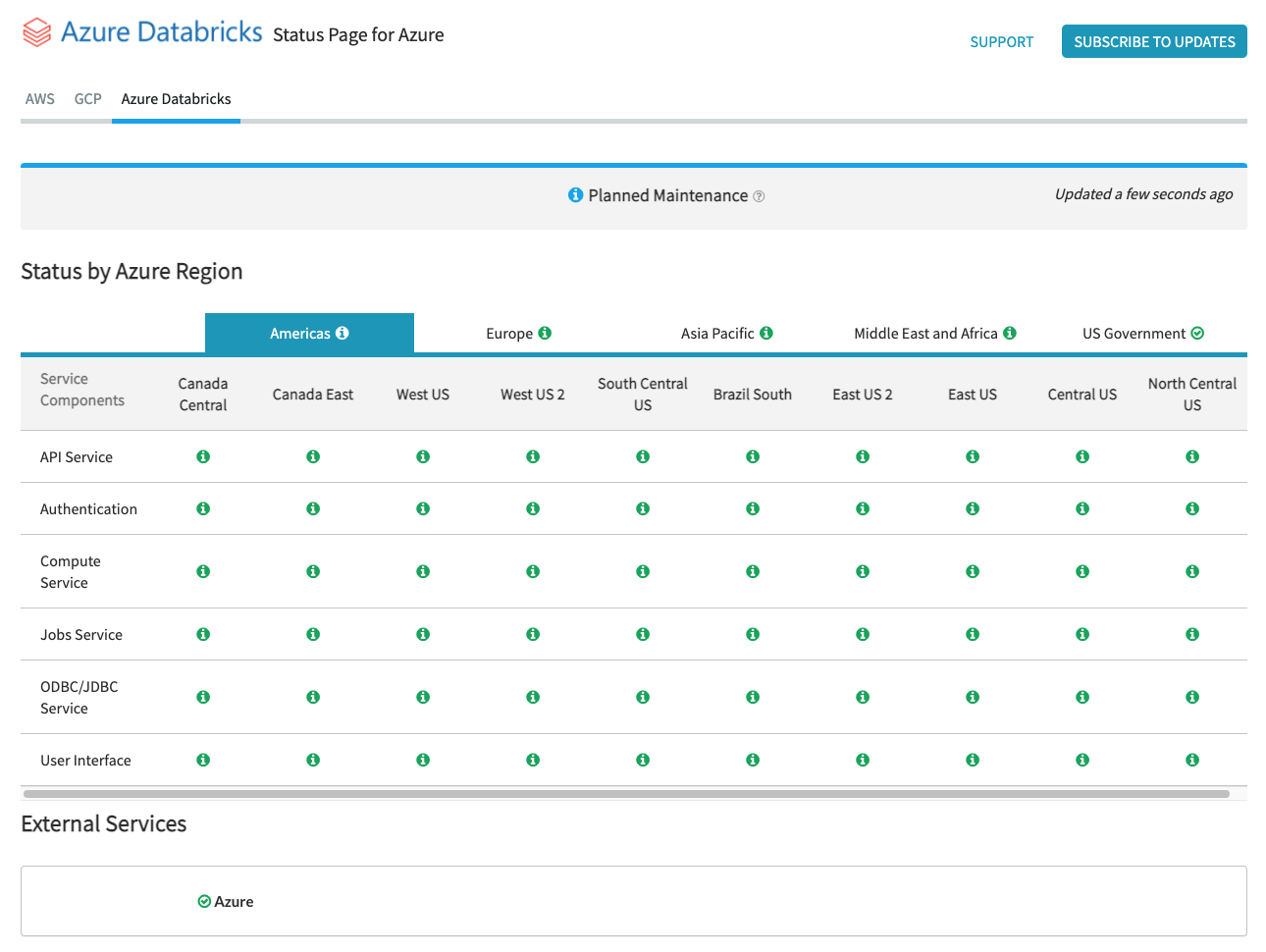
Task: Click the Compute Service row label
Action: tap(71, 572)
